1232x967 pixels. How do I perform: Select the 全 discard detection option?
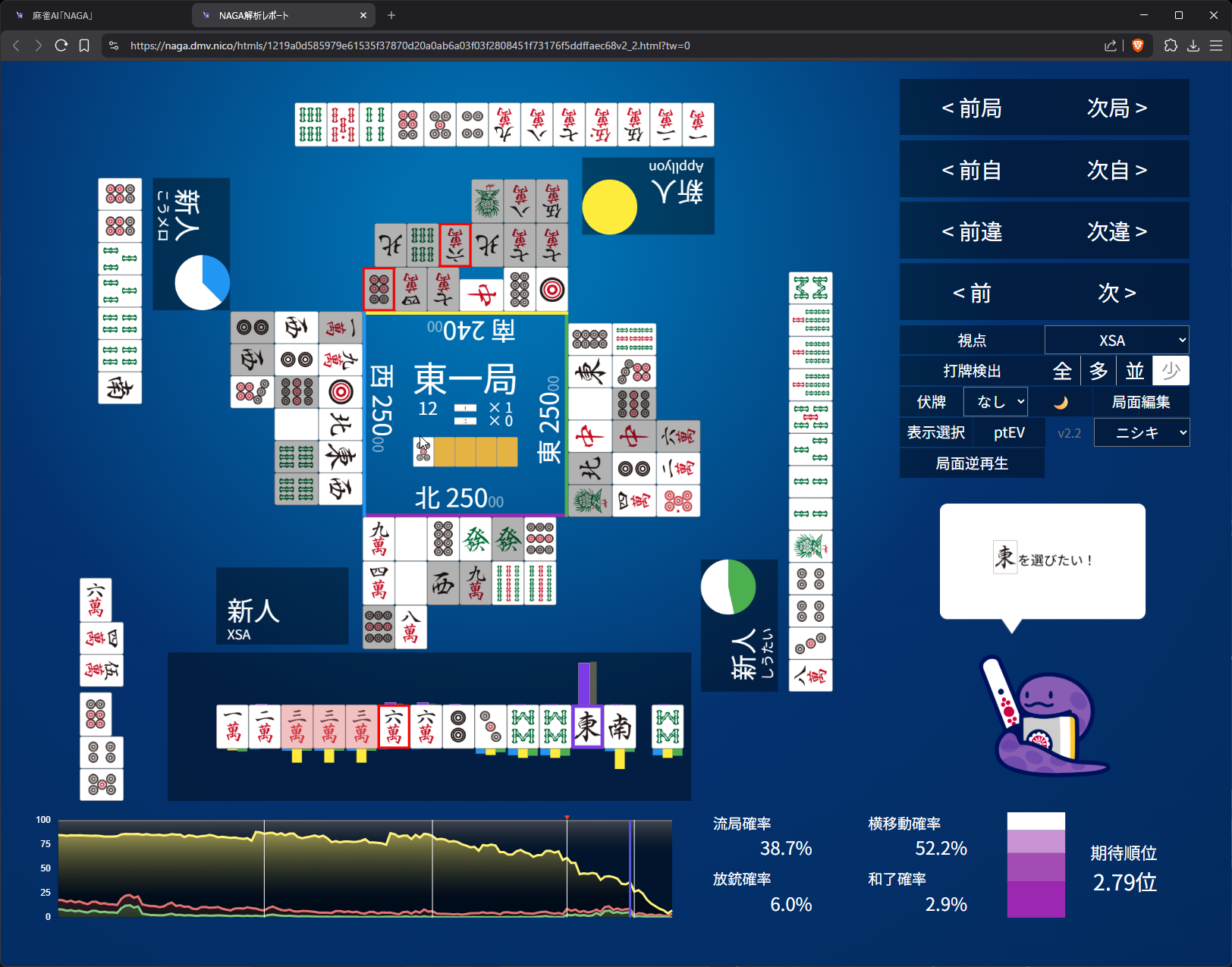click(1062, 371)
